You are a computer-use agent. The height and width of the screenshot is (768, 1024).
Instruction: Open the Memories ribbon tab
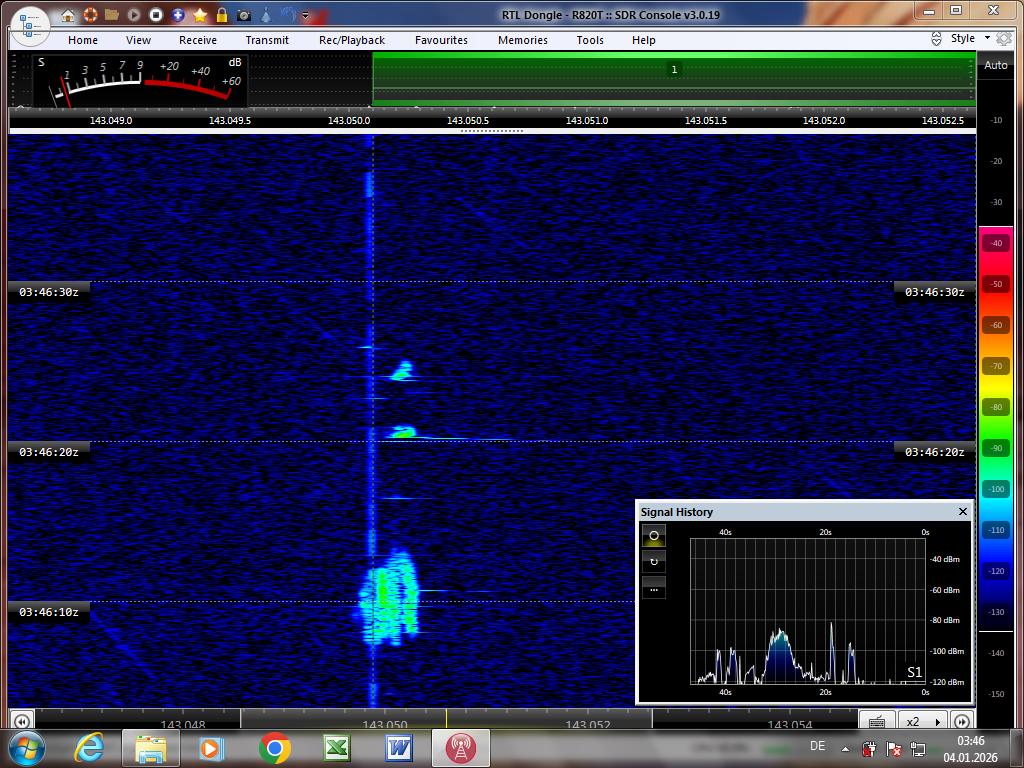(x=523, y=40)
